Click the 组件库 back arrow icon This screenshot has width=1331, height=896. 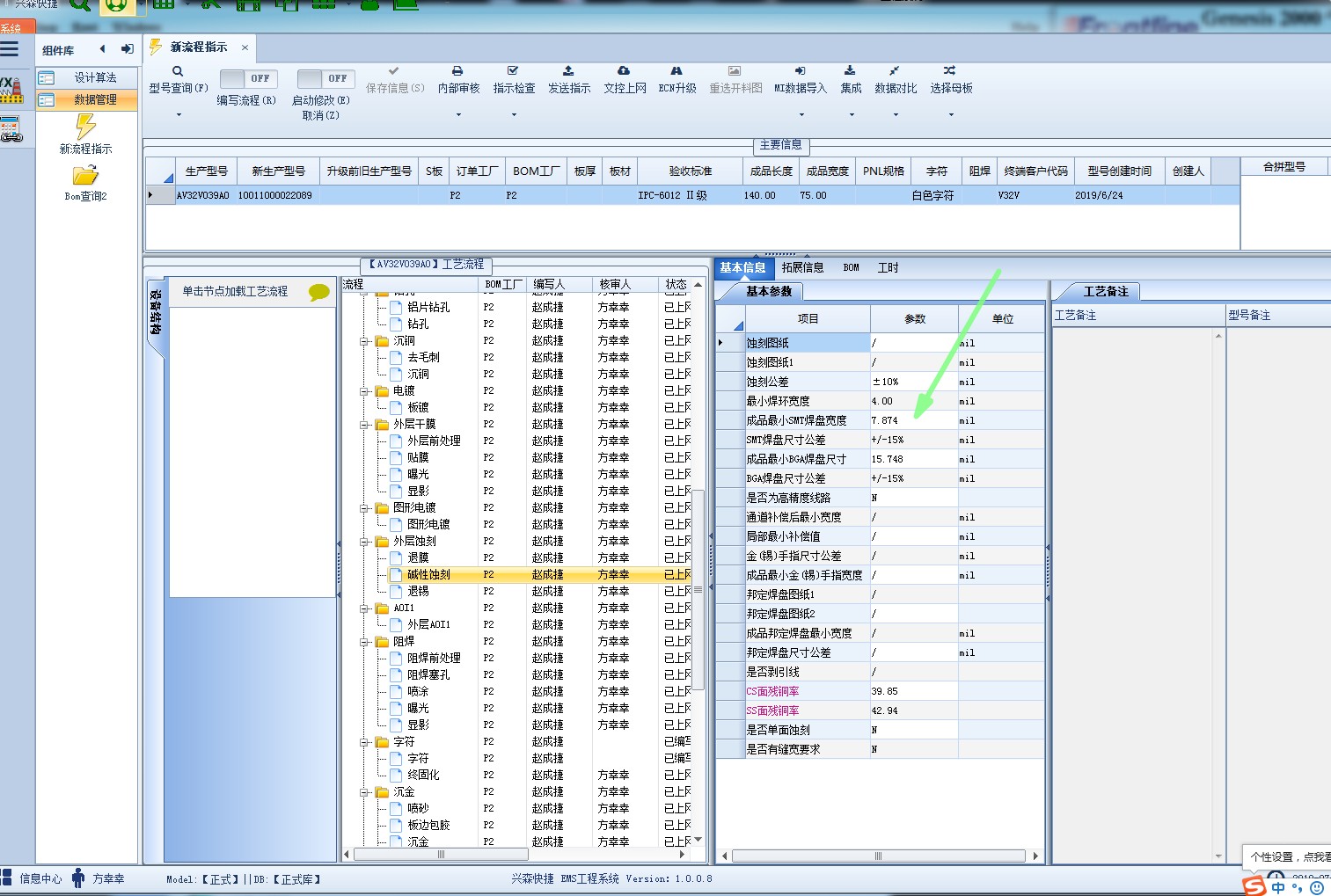102,49
